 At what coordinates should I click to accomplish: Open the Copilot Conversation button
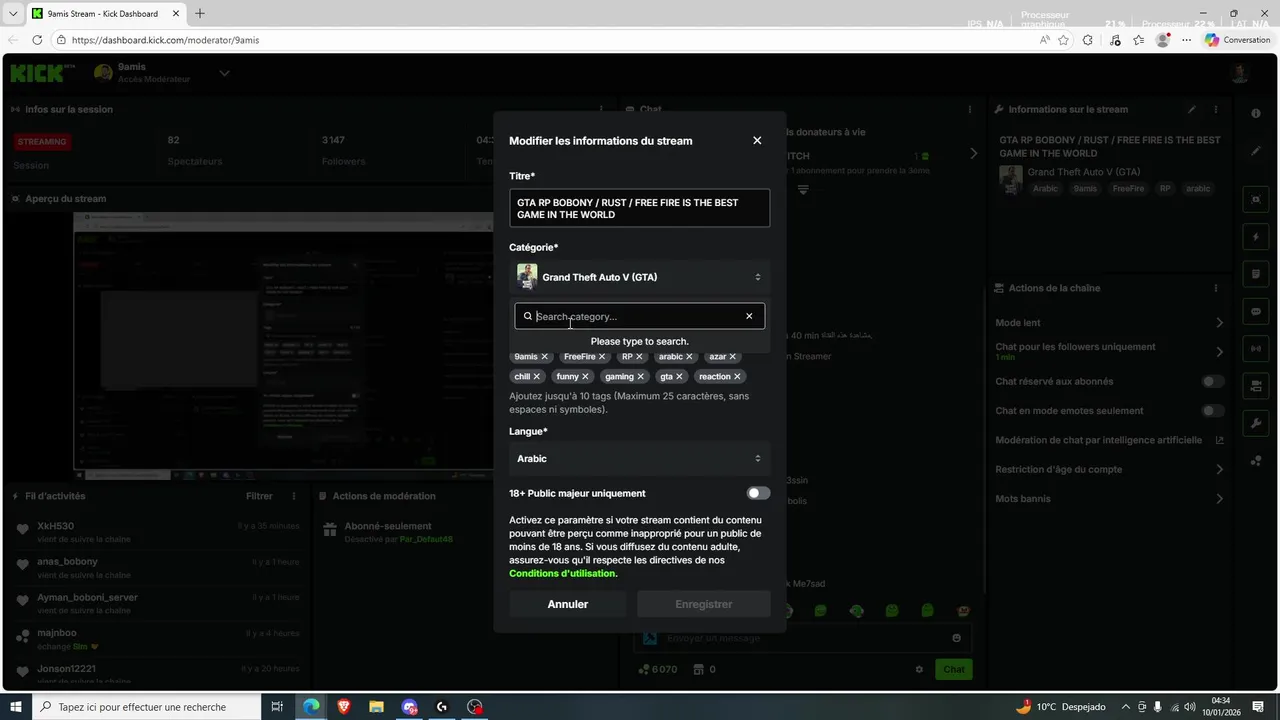(1237, 40)
